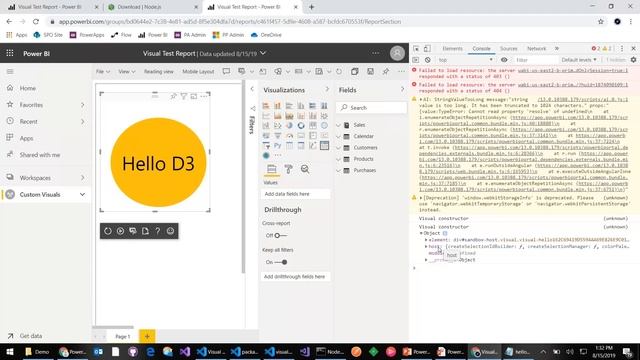Toggle Keep all filters switch
The image size is (640, 360).
pyautogui.click(x=281, y=262)
